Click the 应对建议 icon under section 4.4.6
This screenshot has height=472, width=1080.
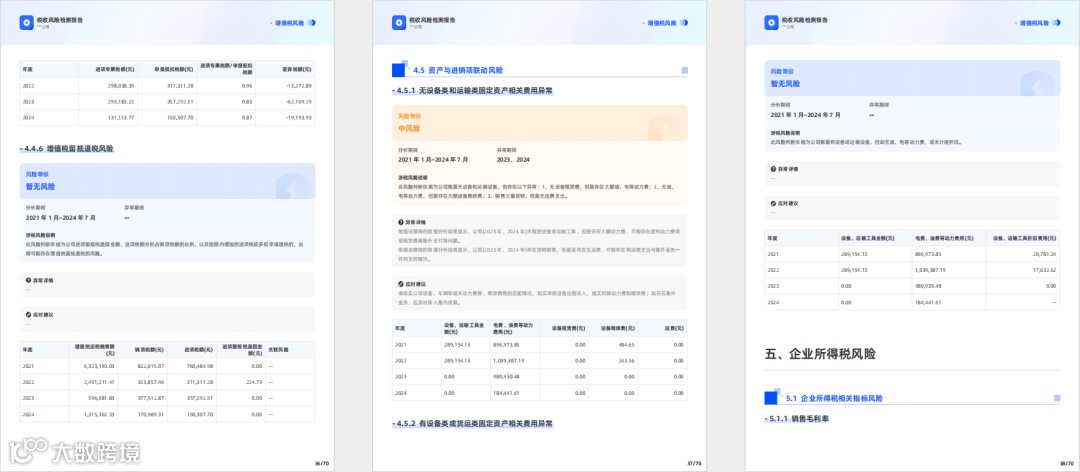28,314
